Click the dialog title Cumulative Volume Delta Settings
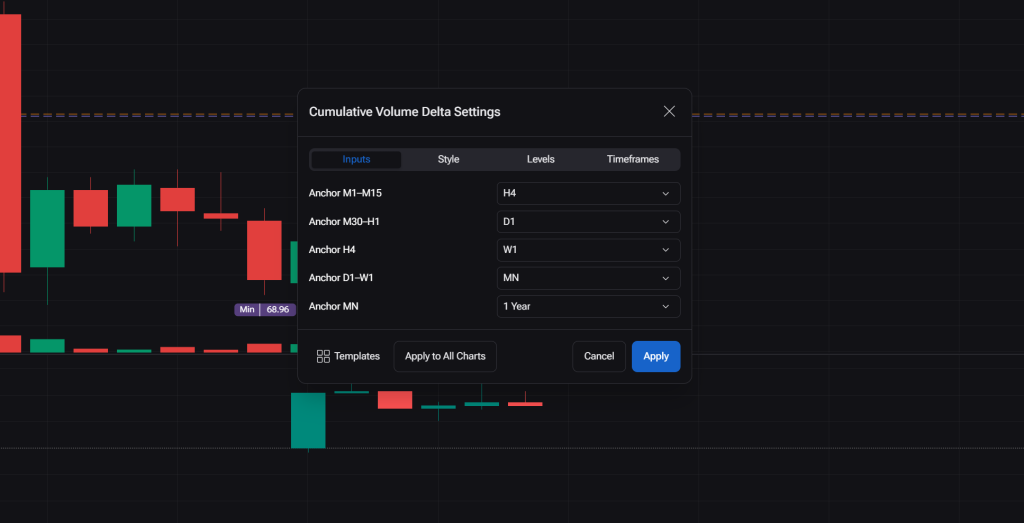Screen dimensions: 1024x523 (404, 112)
